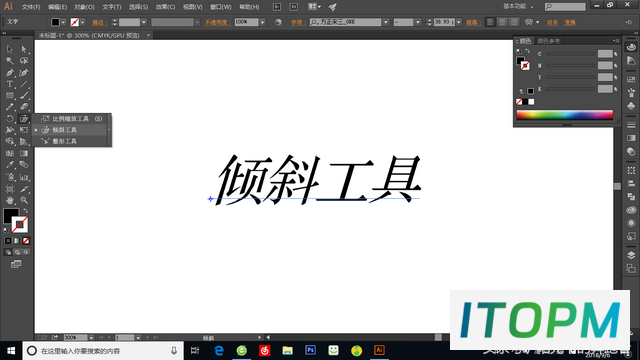
Task: Enable Draw Behind mode
Action: click(x=17, y=252)
